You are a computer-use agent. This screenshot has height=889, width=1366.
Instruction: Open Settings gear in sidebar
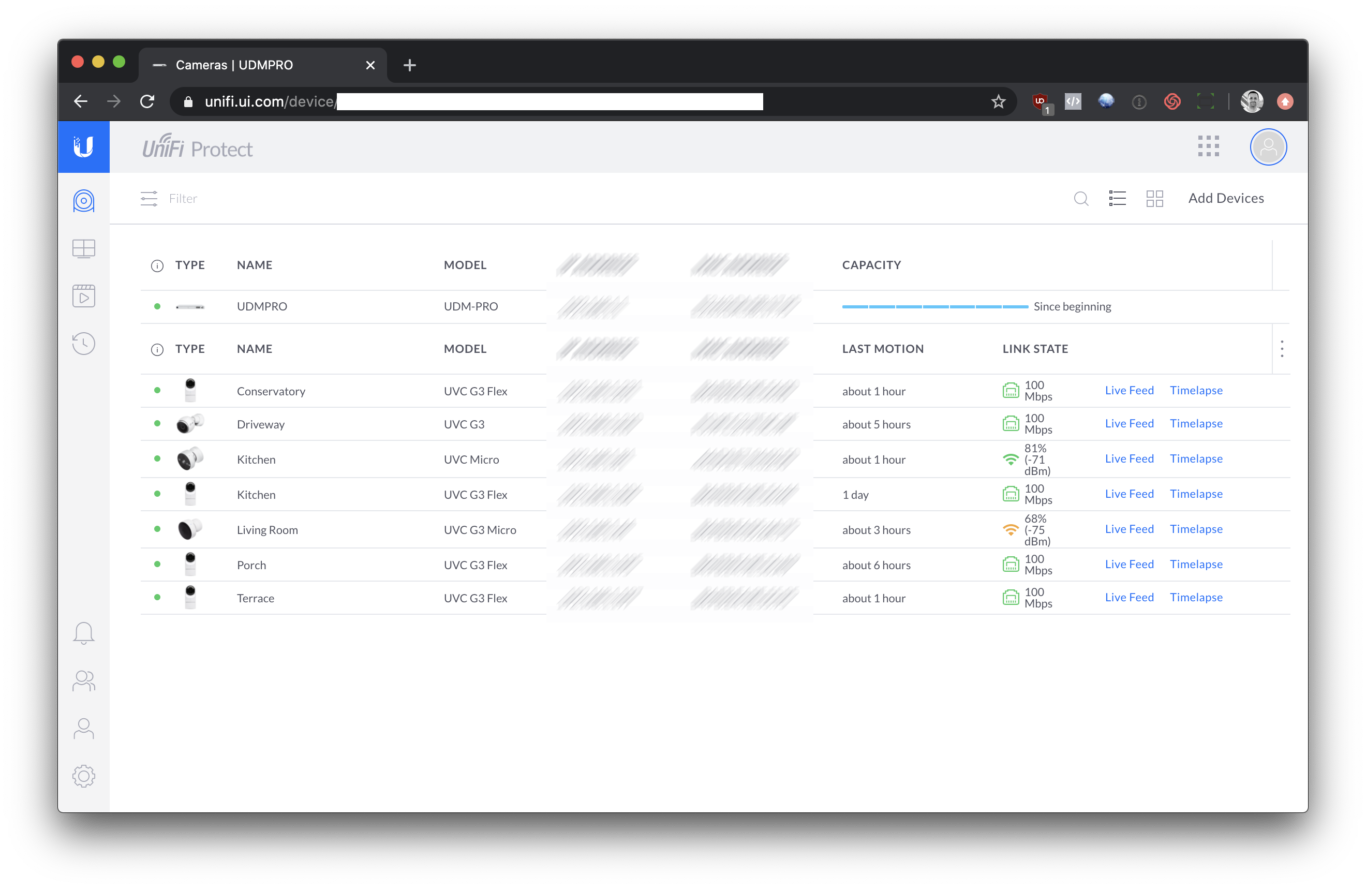pyautogui.click(x=84, y=776)
